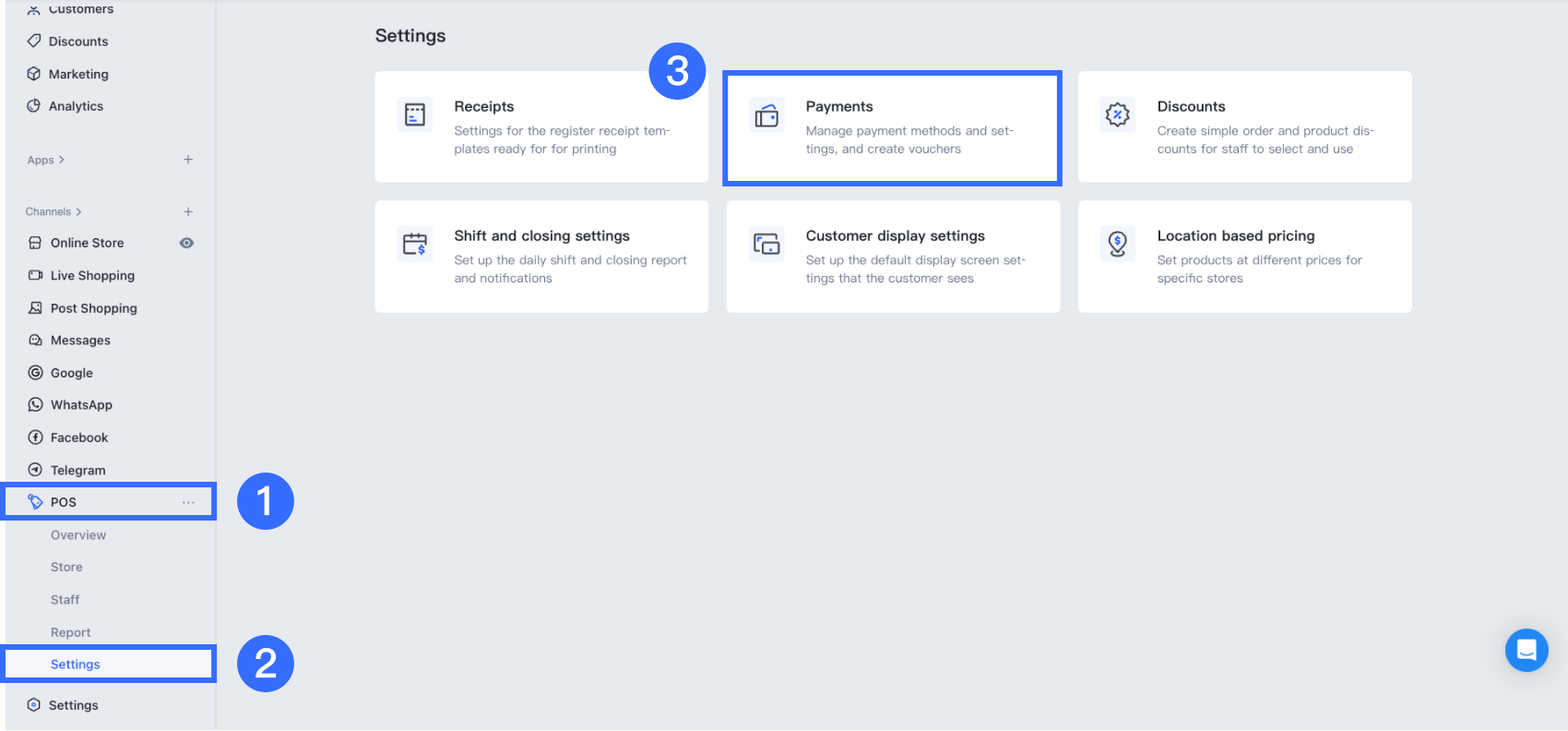Expand the Channels section chevron
Screen dimensions: 1568x731
tap(78, 211)
